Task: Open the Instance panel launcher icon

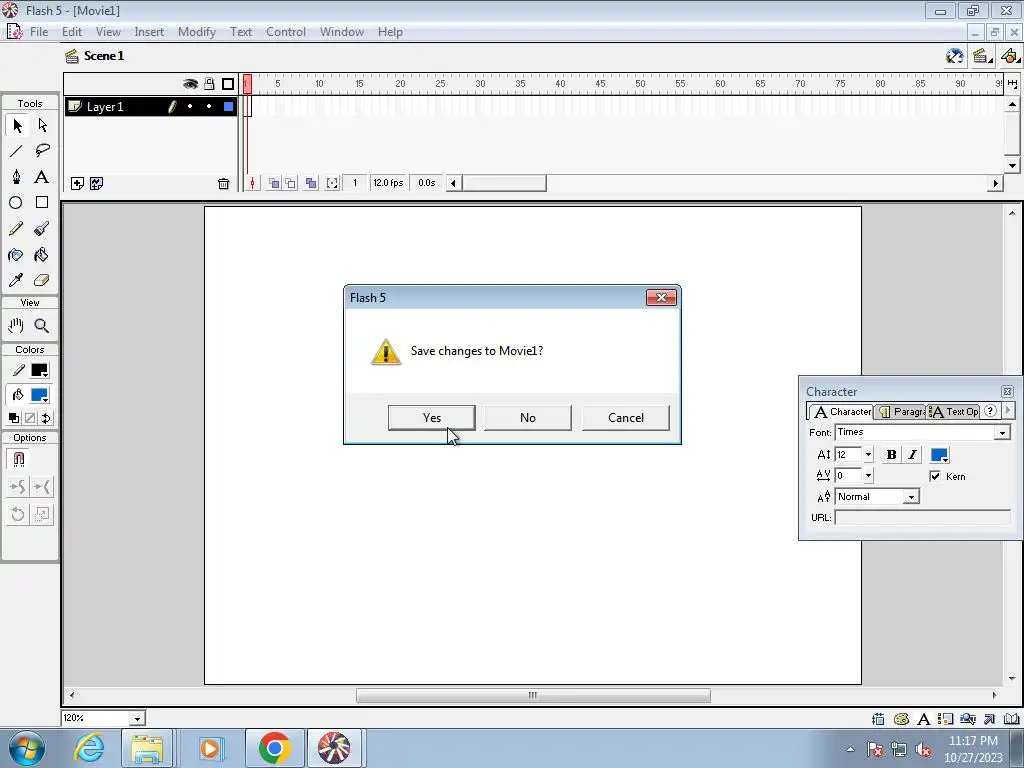Action: [x=945, y=719]
